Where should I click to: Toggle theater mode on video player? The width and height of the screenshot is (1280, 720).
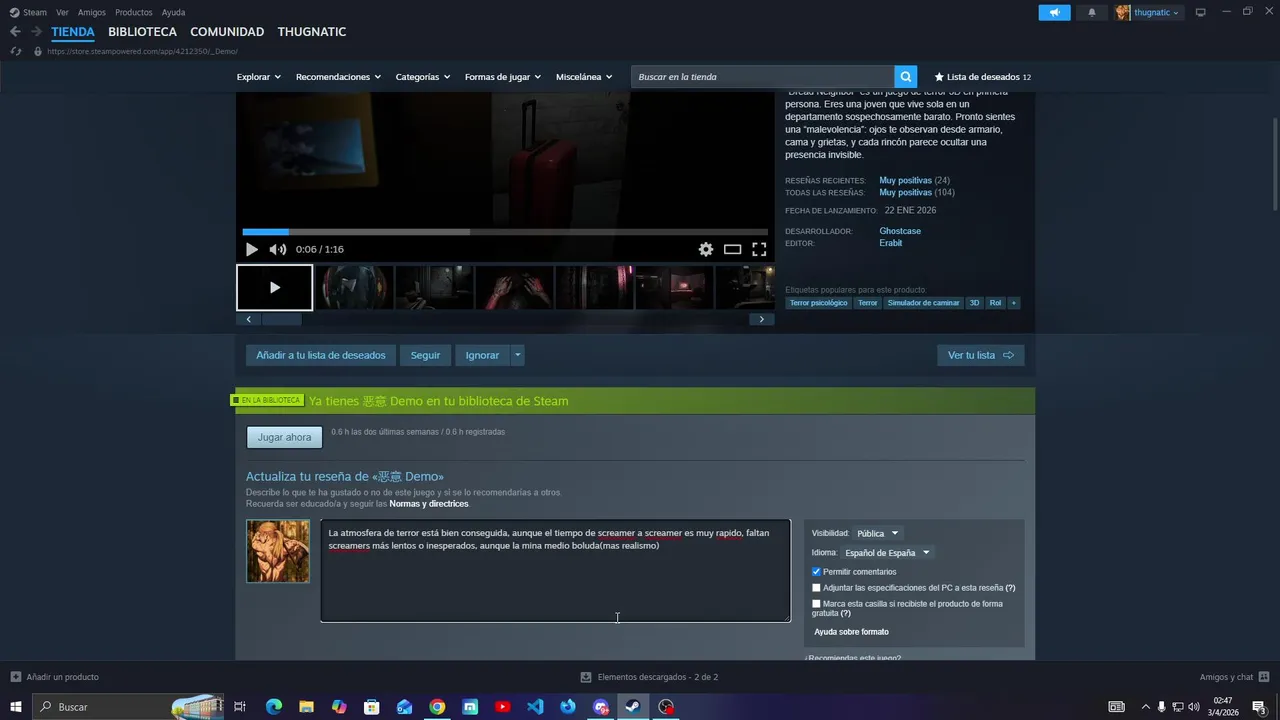click(732, 249)
